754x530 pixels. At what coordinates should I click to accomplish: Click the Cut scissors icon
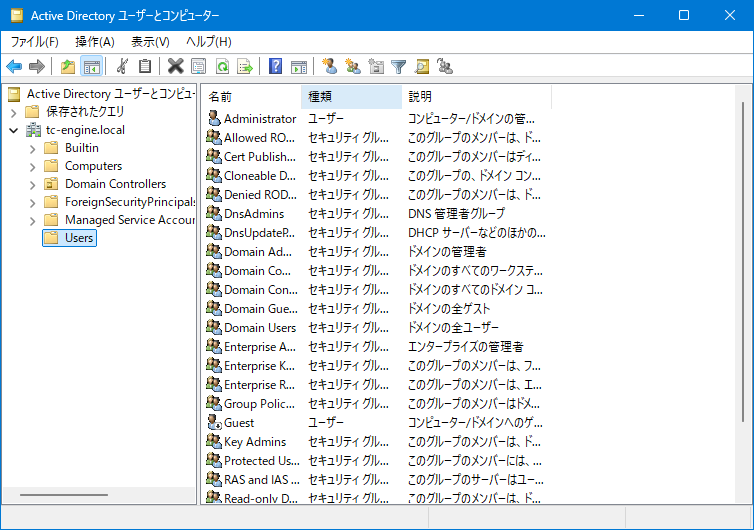pyautogui.click(x=122, y=66)
